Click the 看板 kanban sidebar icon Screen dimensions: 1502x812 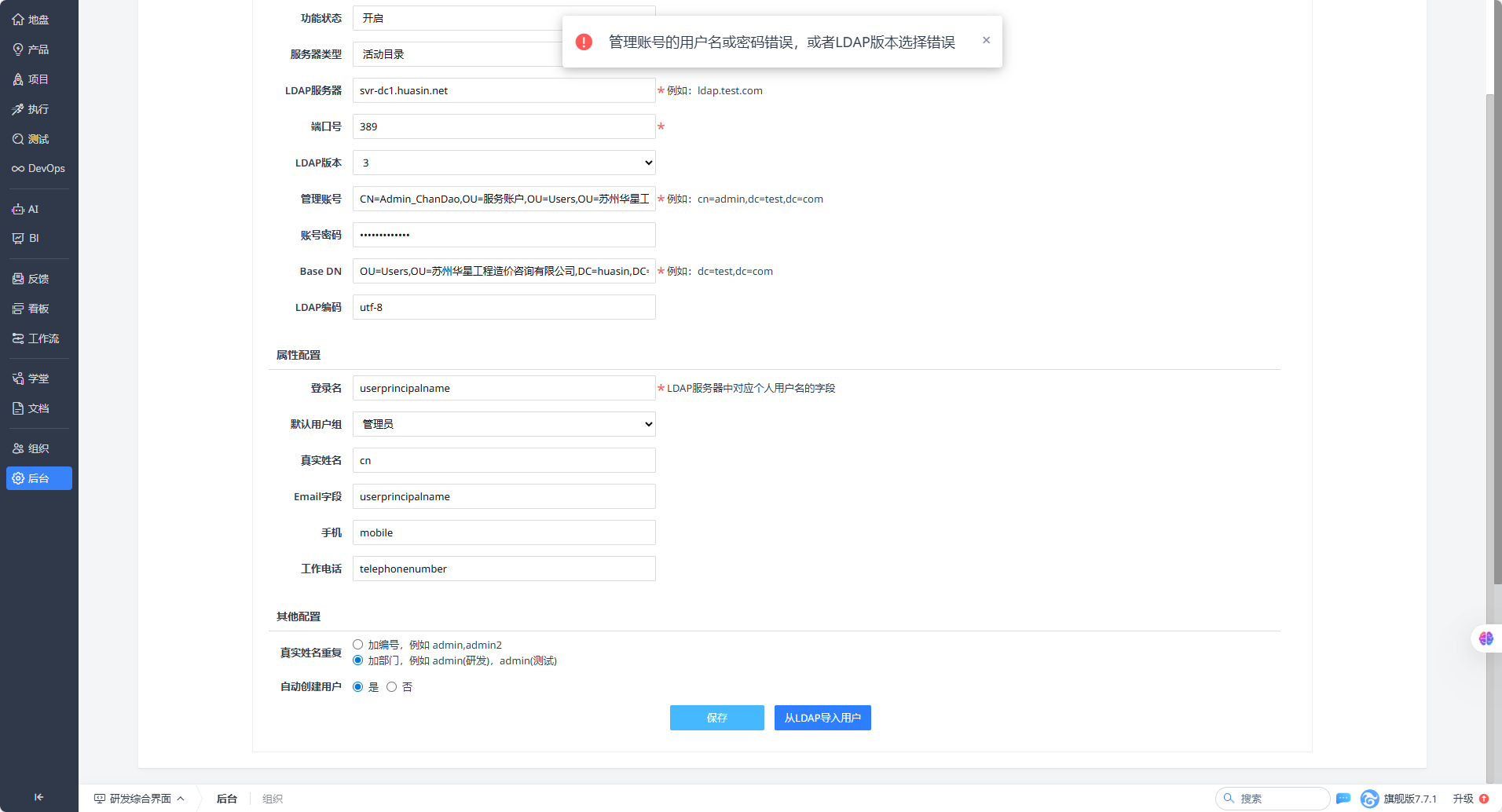pyautogui.click(x=17, y=309)
